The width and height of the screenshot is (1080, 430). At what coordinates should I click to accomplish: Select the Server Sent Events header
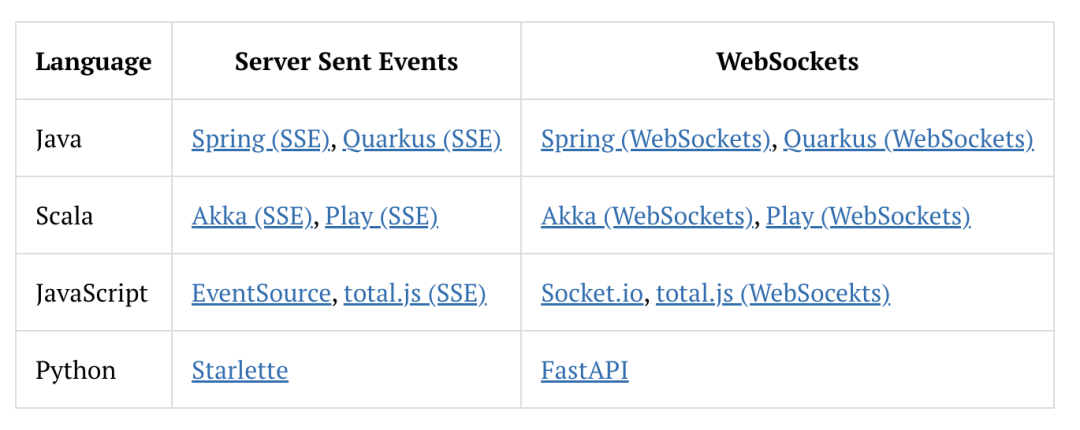coord(346,62)
